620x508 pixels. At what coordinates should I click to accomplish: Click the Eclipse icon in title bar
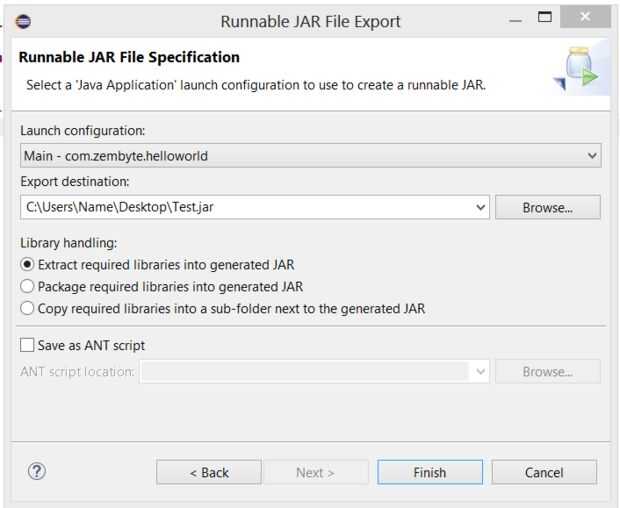pyautogui.click(x=24, y=20)
